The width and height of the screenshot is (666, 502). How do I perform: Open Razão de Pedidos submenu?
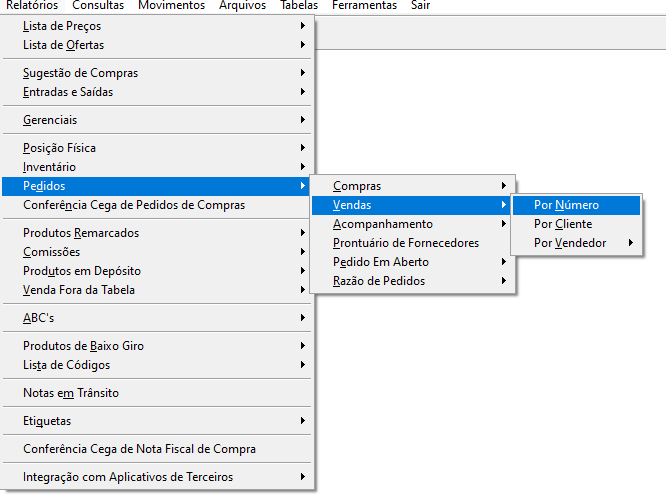(x=413, y=281)
